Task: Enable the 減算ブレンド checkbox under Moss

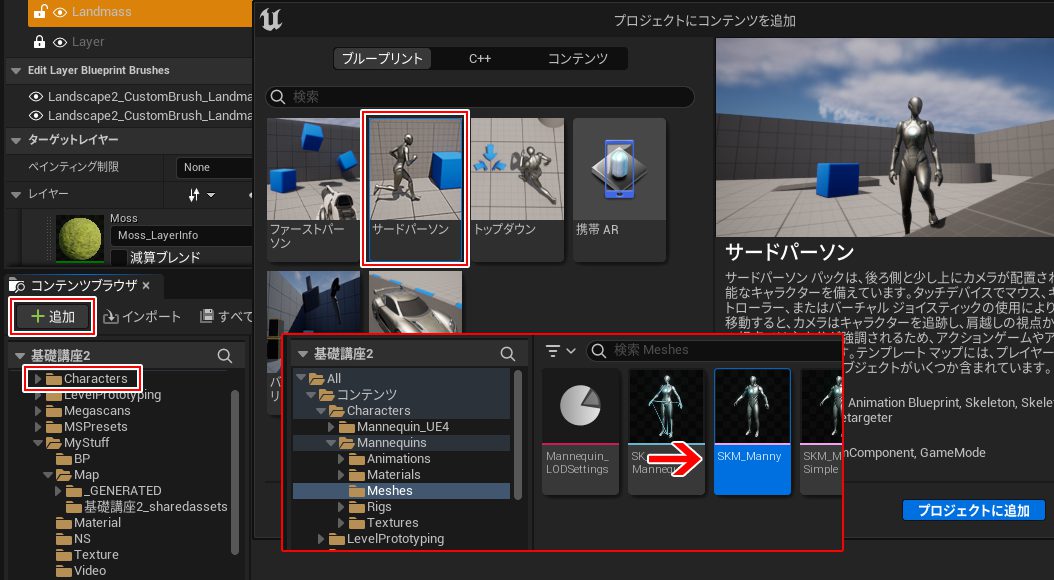Action: (x=117, y=258)
